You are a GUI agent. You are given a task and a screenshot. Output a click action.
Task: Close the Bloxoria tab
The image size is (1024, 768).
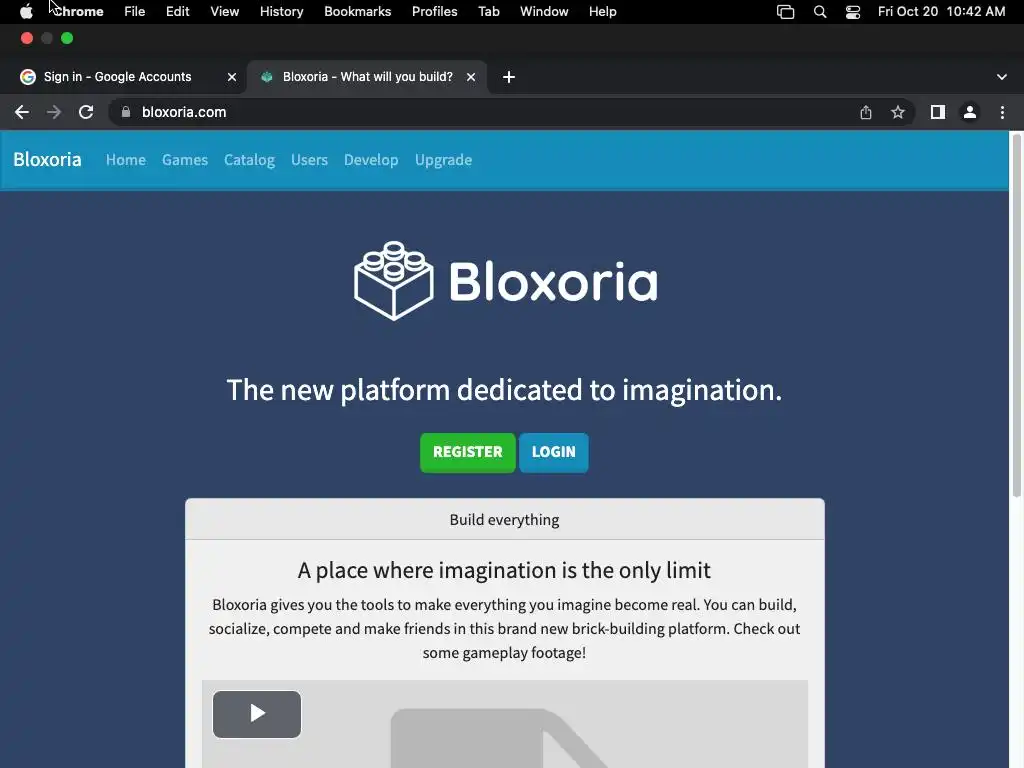pyautogui.click(x=471, y=77)
